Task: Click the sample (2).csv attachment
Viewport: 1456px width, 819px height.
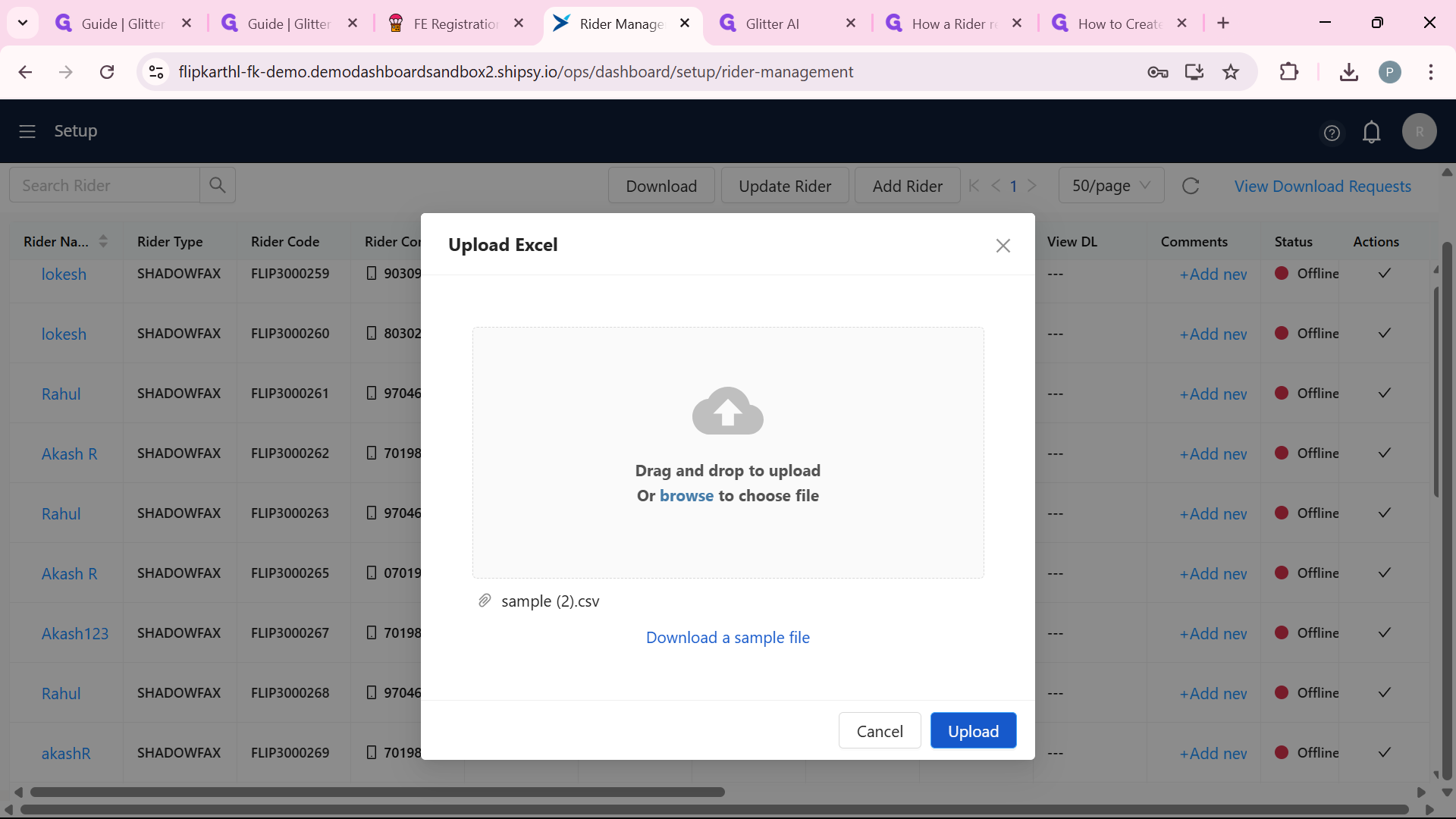Action: pos(550,601)
